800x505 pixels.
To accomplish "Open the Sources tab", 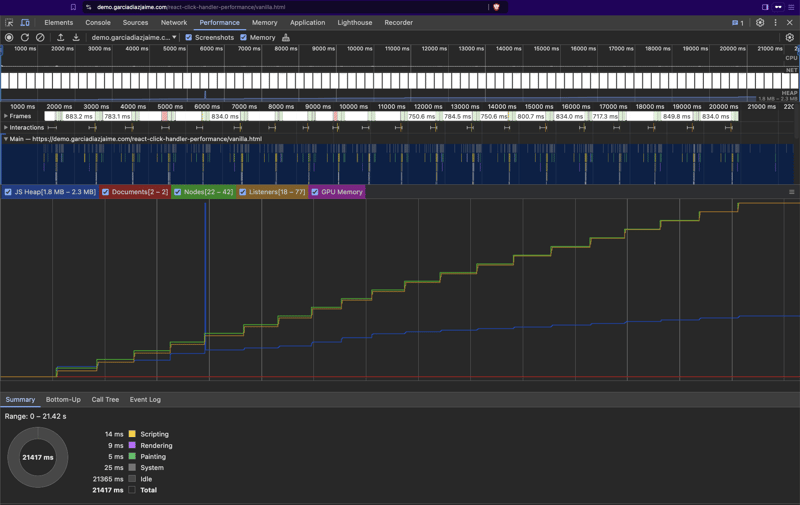I will pyautogui.click(x=135, y=22).
